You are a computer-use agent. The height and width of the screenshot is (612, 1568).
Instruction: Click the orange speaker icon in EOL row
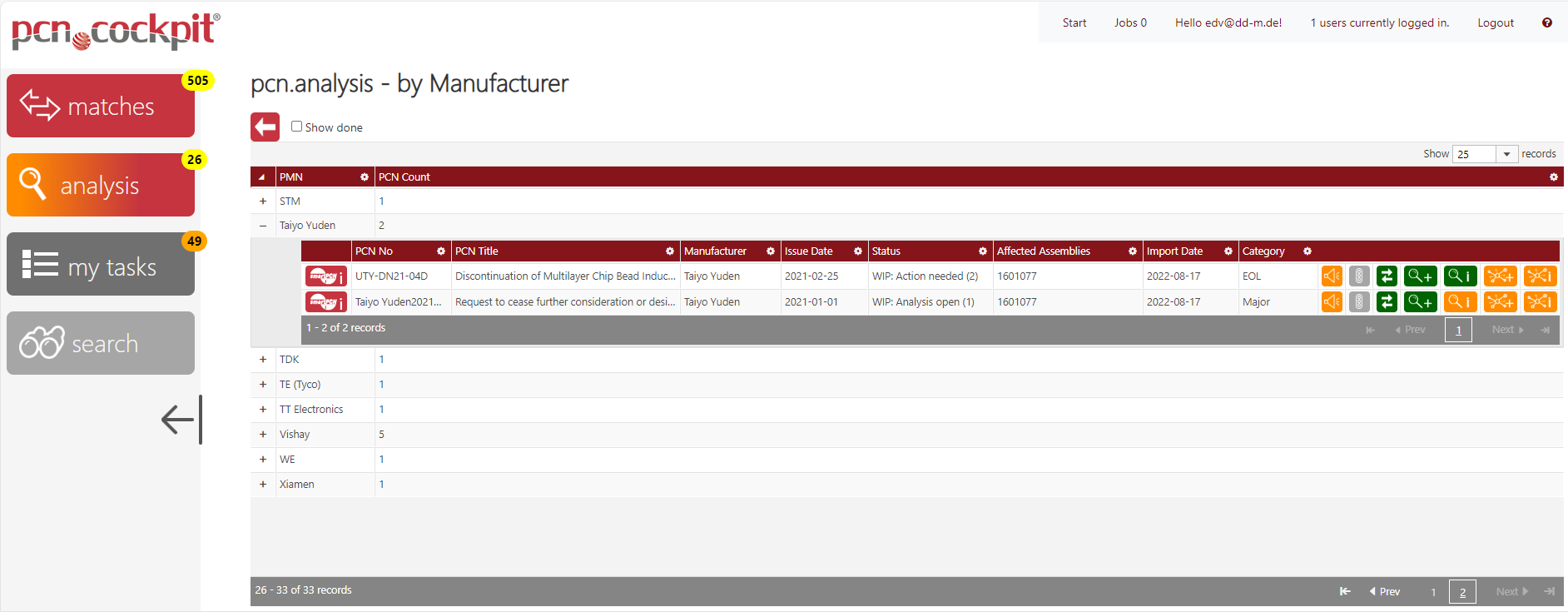[1332, 276]
